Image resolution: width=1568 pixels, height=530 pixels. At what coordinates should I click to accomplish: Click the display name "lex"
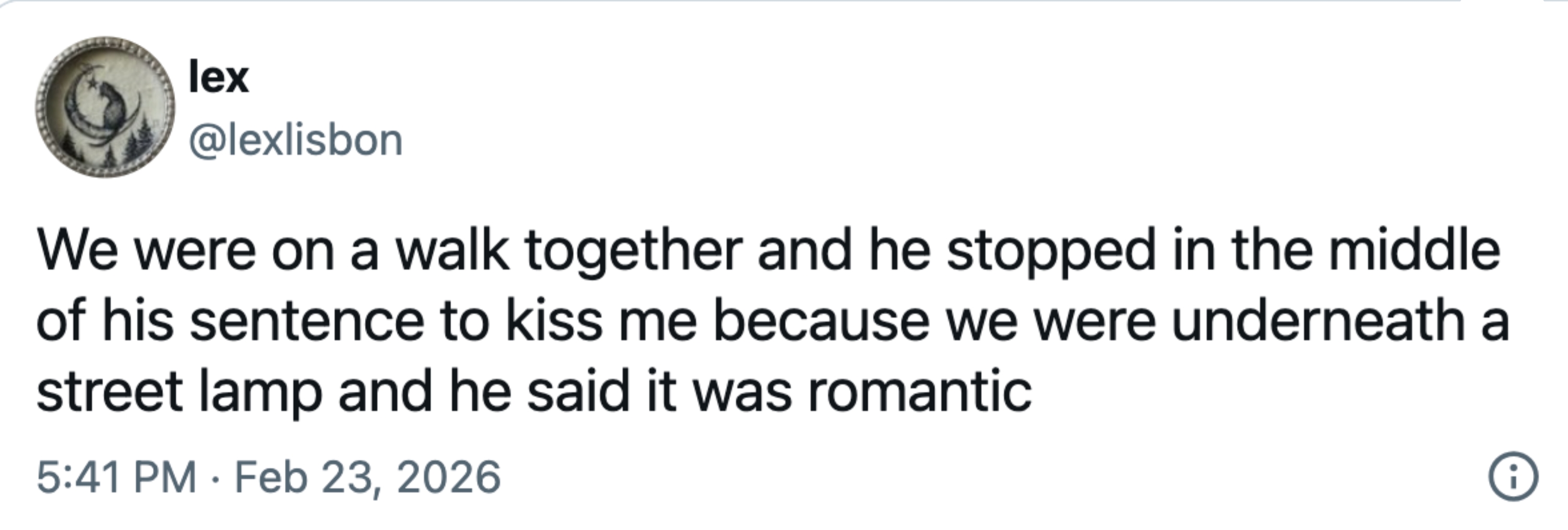(x=219, y=77)
